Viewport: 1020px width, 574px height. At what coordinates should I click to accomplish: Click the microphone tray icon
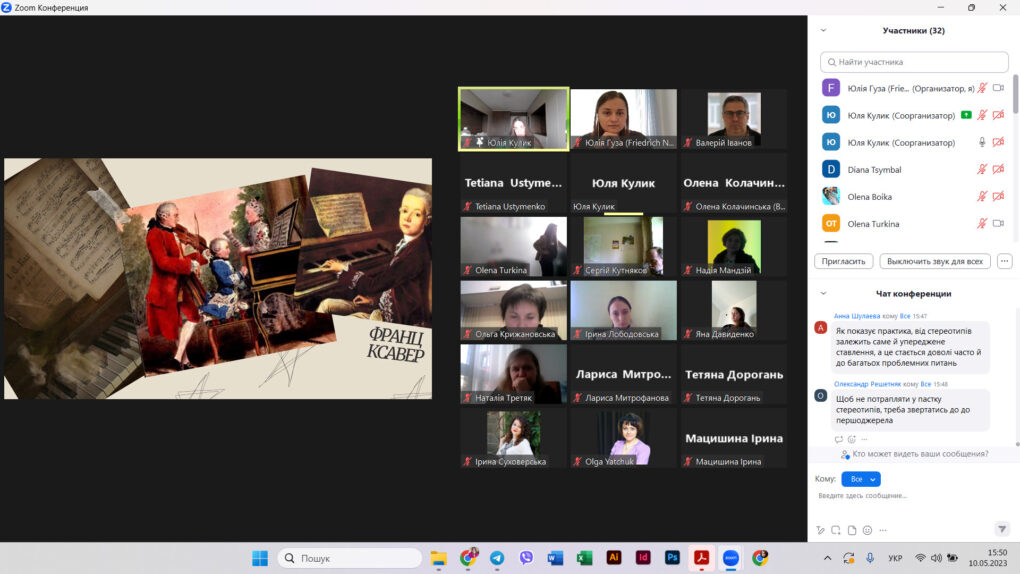click(870, 558)
